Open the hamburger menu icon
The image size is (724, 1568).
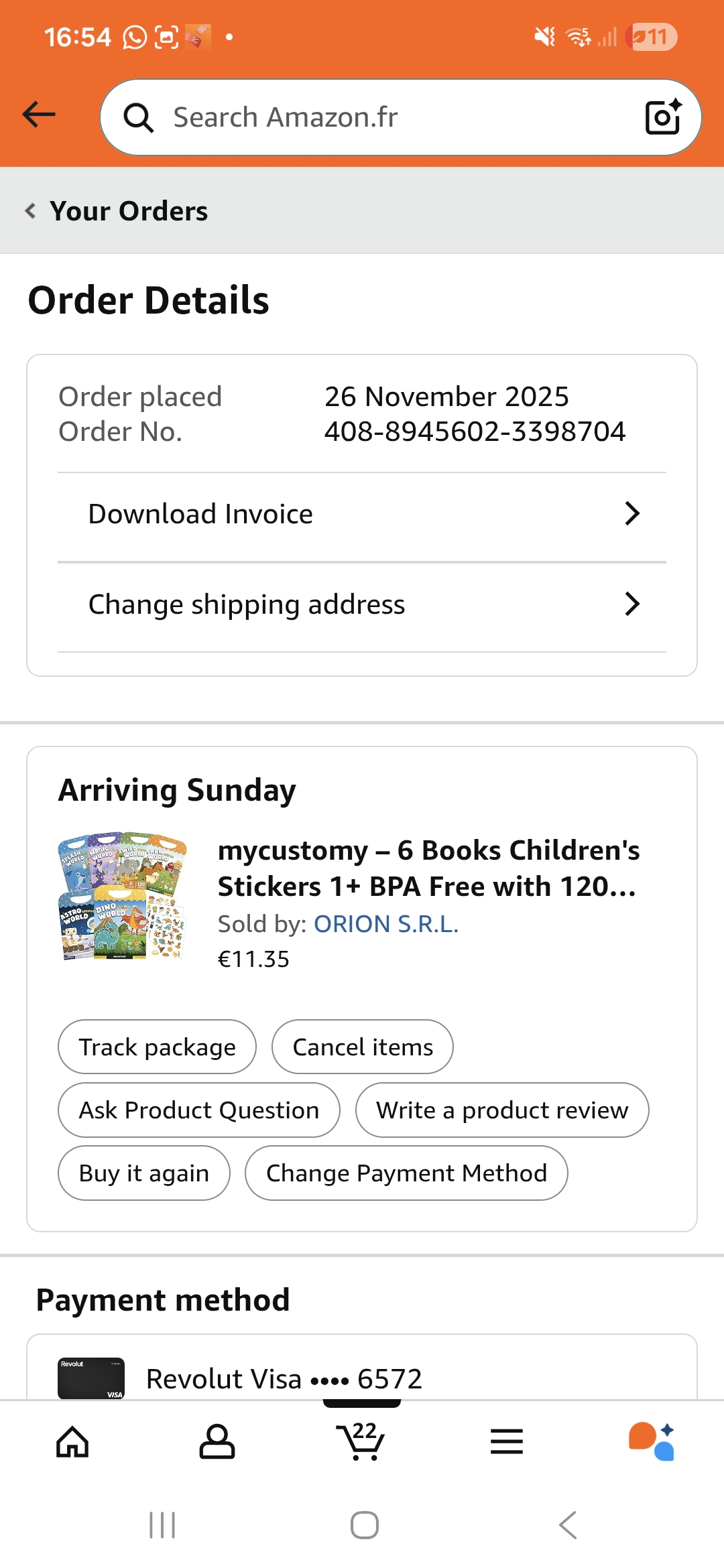[x=507, y=1442]
